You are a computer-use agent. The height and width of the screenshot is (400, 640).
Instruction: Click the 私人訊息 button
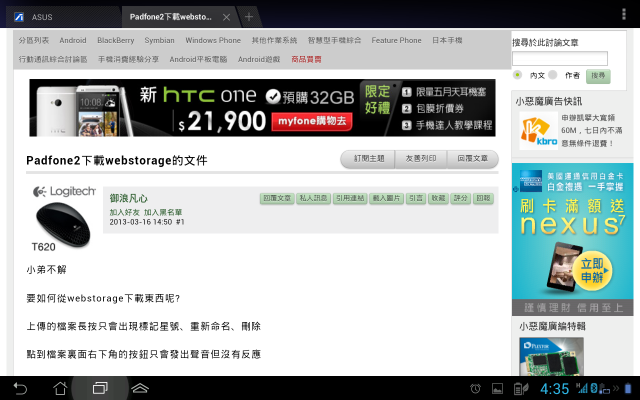pyautogui.click(x=313, y=198)
